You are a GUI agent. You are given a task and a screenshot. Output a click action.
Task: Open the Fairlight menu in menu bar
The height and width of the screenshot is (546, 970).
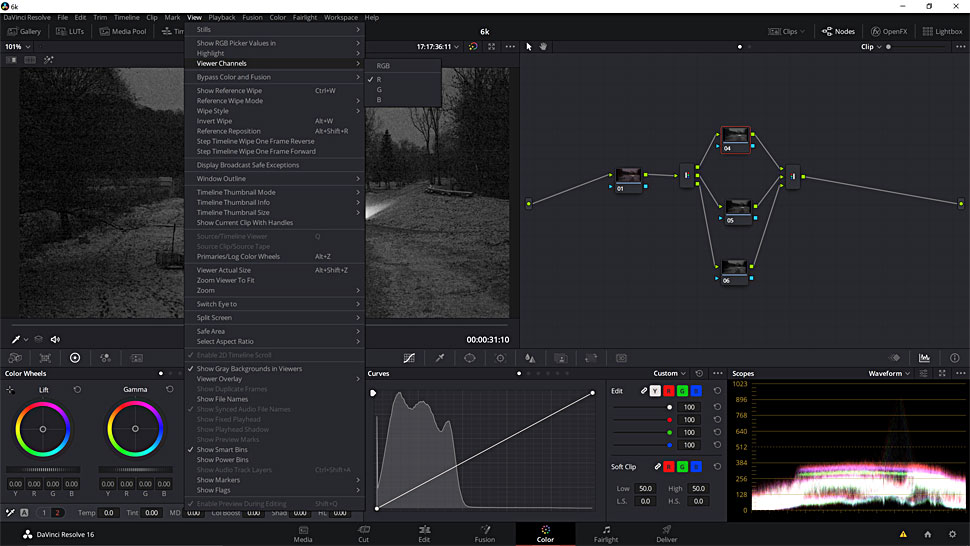pyautogui.click(x=304, y=17)
